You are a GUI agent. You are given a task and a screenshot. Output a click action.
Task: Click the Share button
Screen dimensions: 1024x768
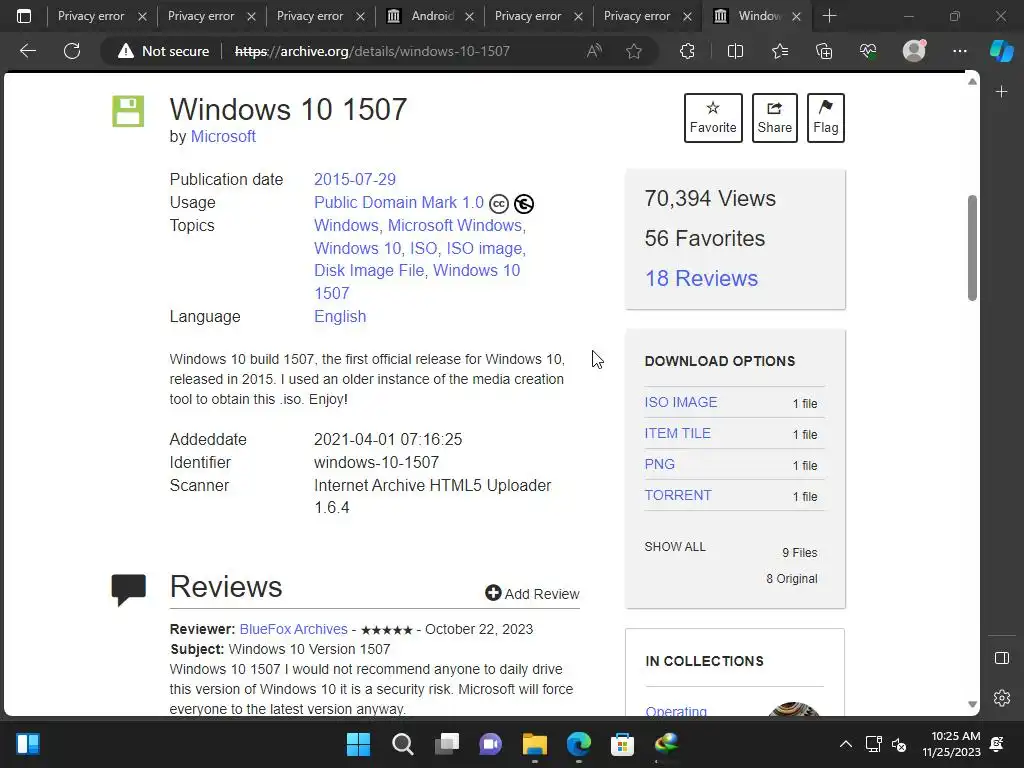tap(775, 118)
